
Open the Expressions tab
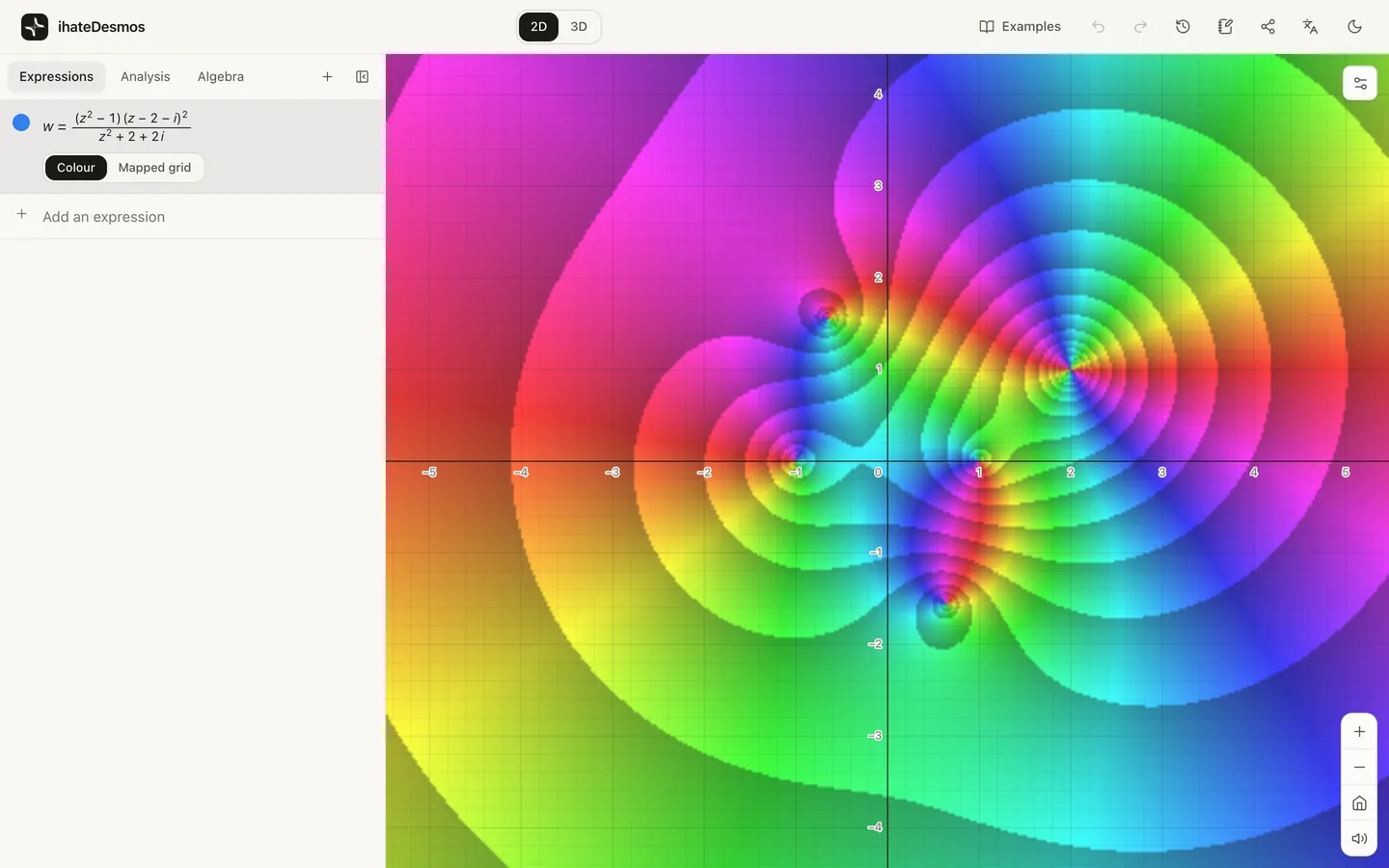(x=56, y=77)
